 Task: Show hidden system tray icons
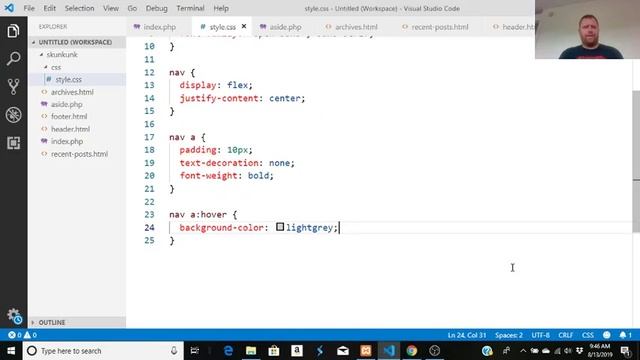click(523, 351)
